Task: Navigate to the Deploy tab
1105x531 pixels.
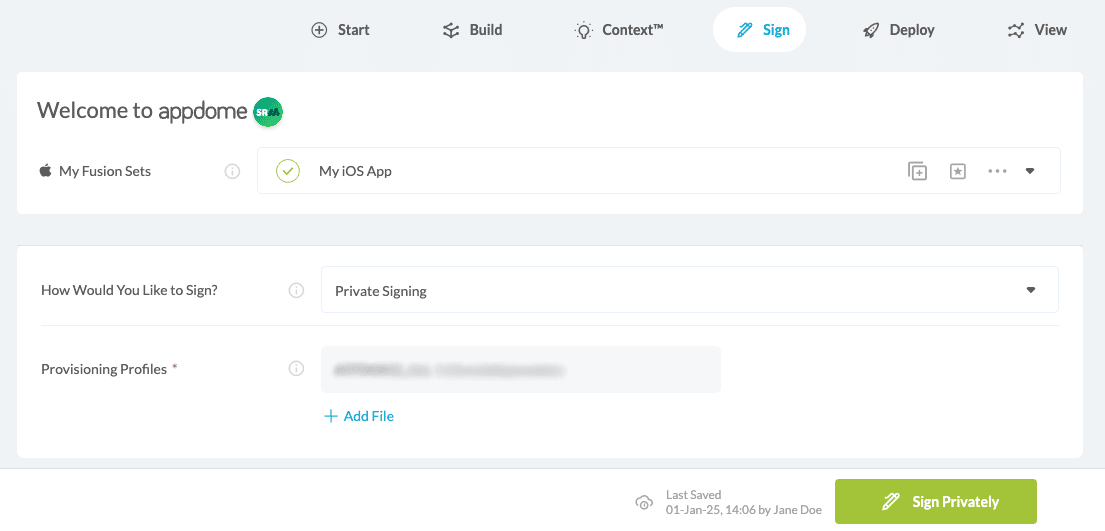Action: pos(898,30)
